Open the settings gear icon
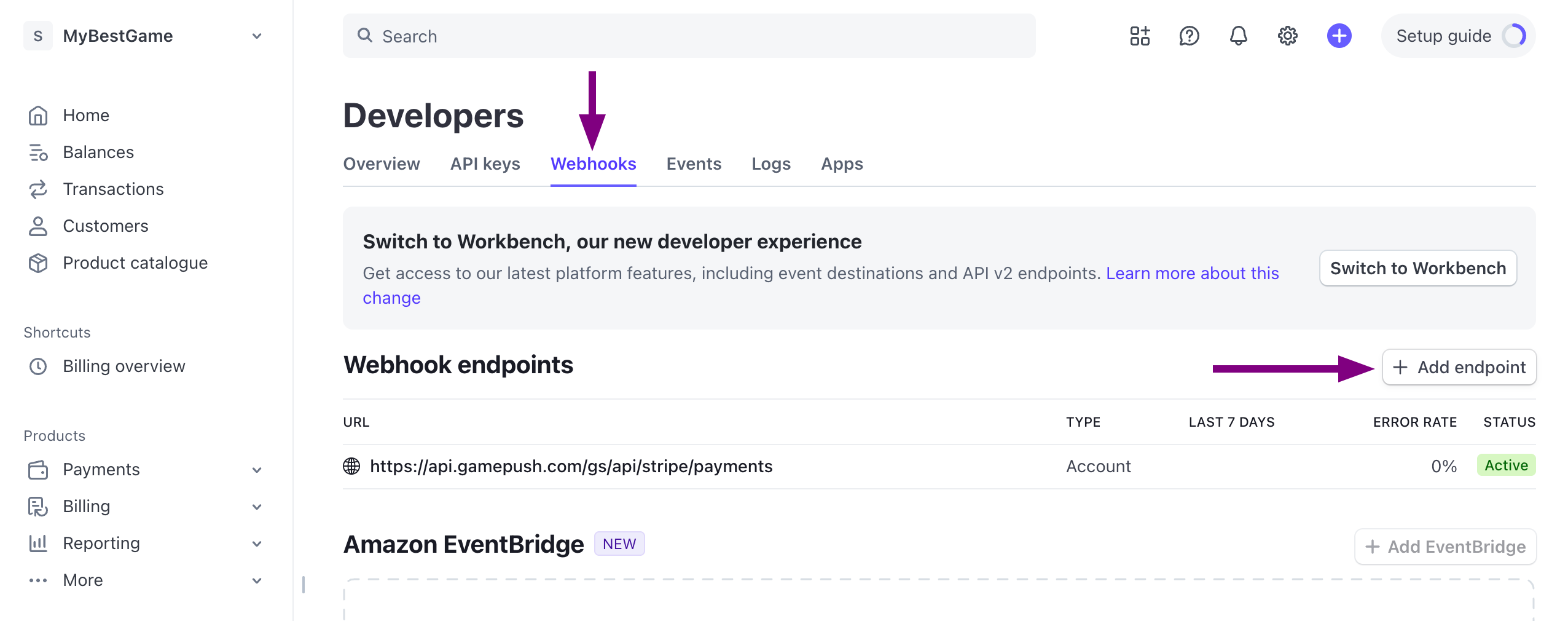 (x=1287, y=36)
